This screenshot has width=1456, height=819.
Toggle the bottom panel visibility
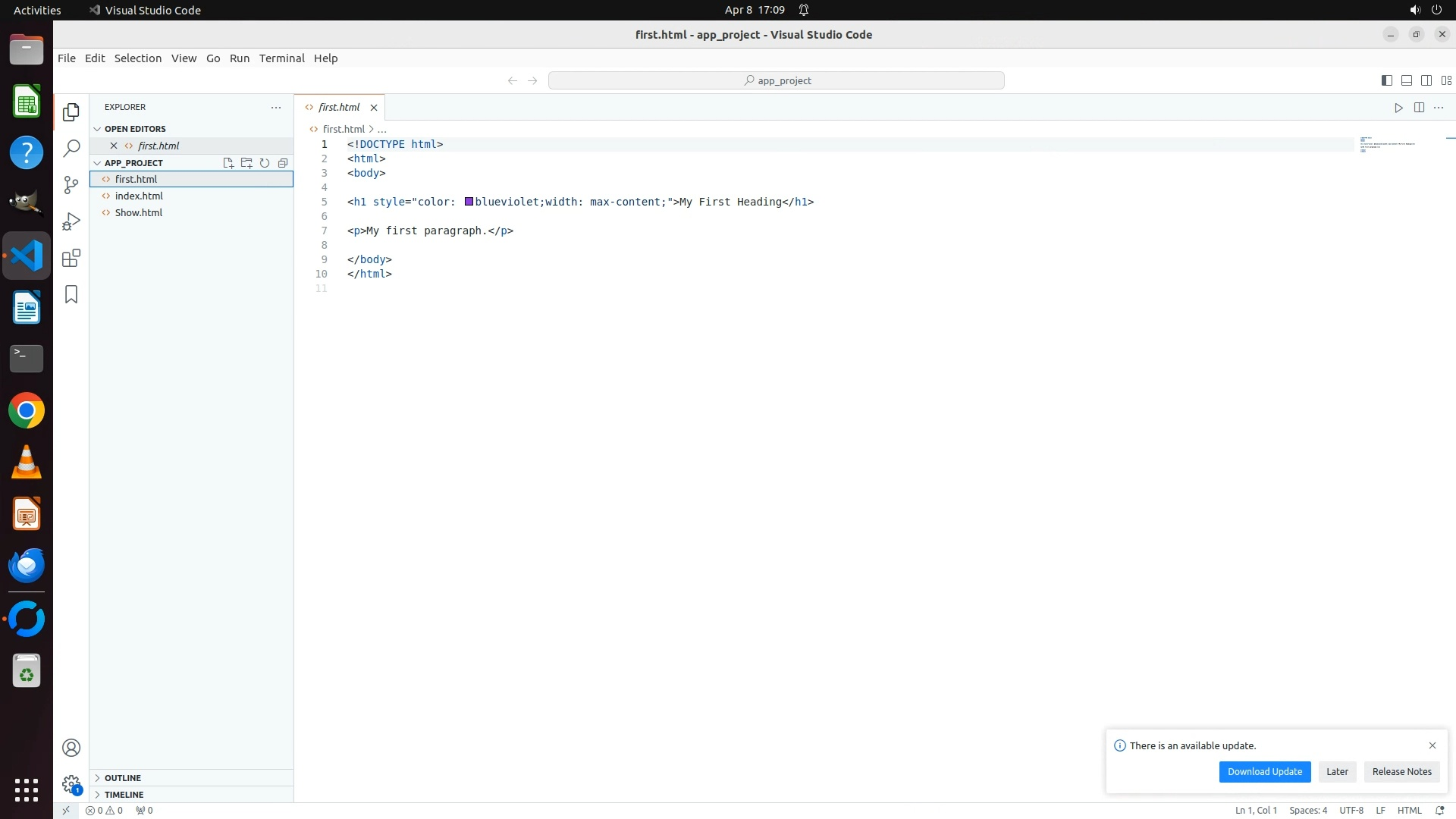[x=1406, y=80]
